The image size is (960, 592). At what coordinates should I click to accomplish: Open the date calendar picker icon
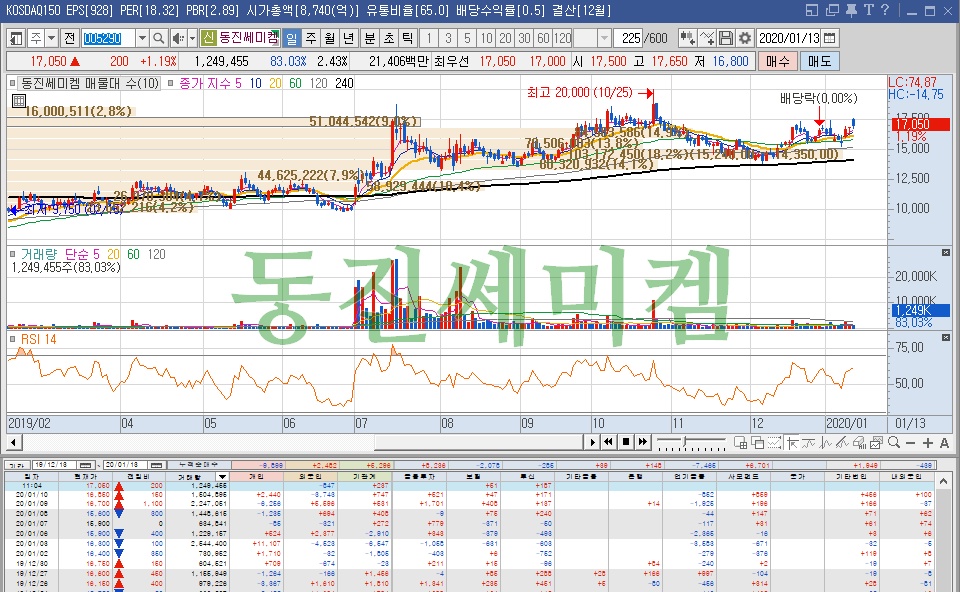click(x=830, y=39)
